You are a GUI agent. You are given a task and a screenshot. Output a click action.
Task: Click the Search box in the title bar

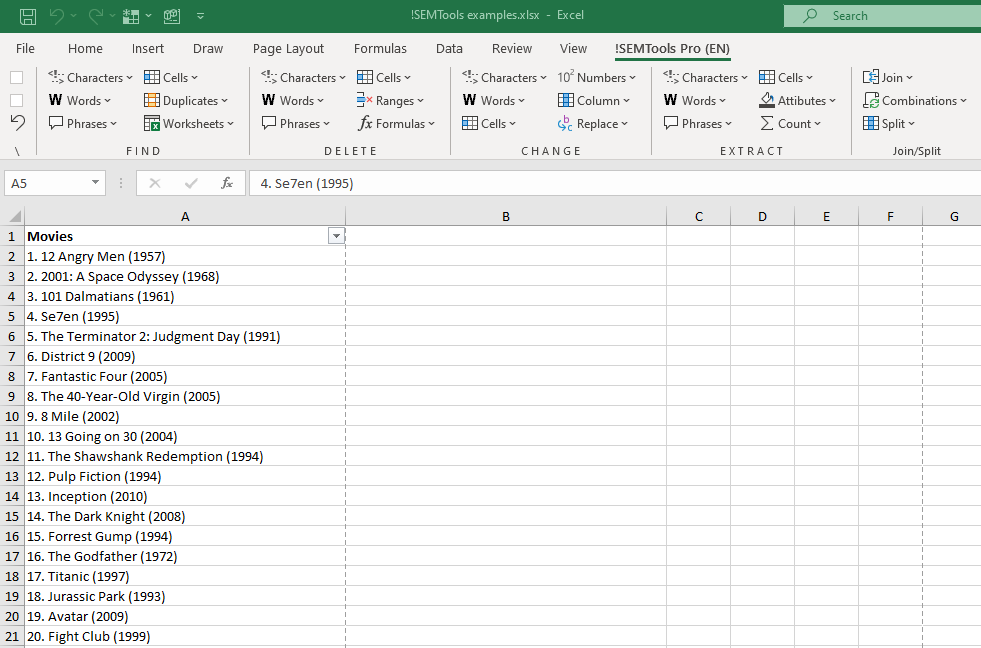pos(882,16)
